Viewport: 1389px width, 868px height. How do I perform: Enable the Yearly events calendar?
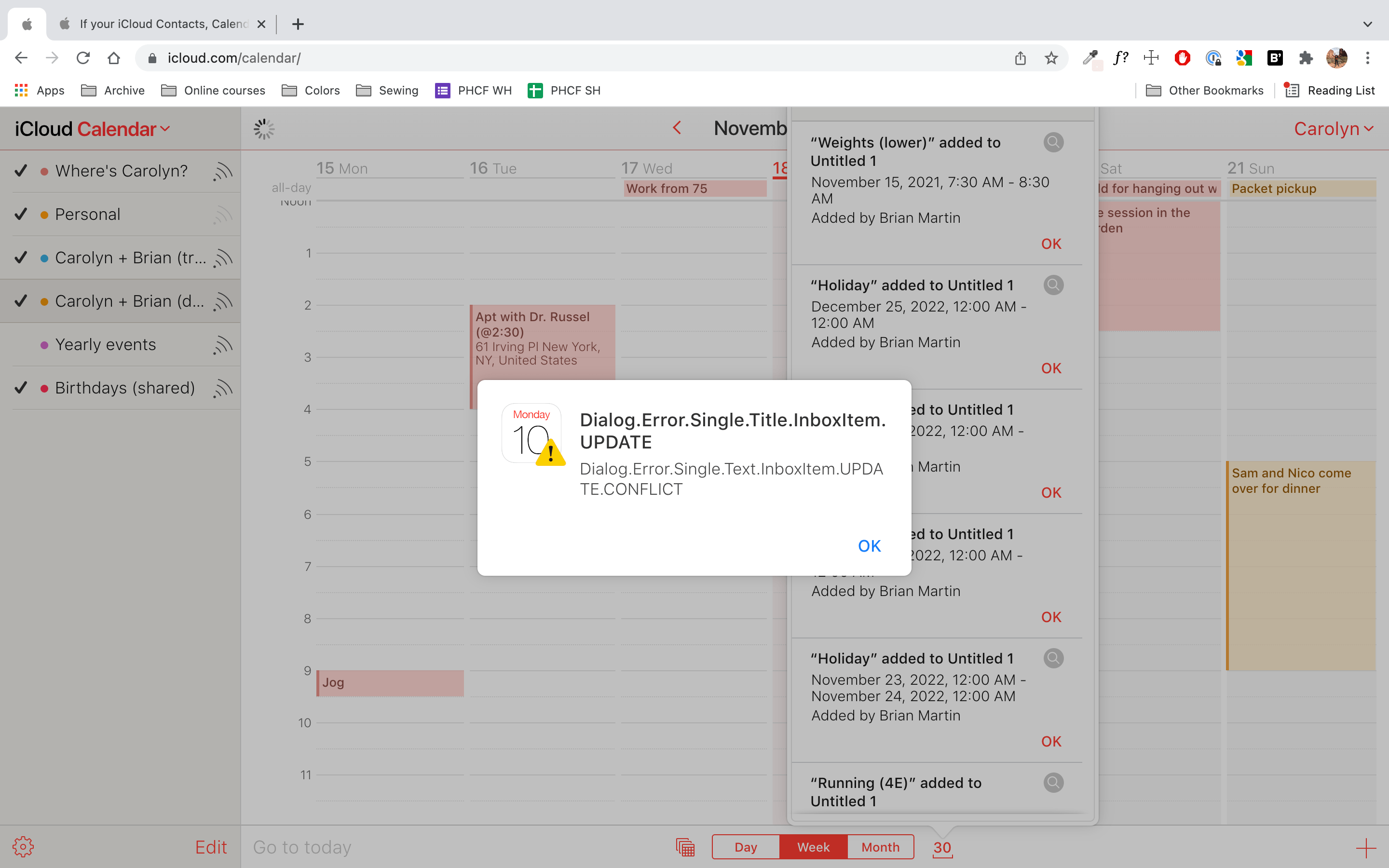(x=21, y=344)
